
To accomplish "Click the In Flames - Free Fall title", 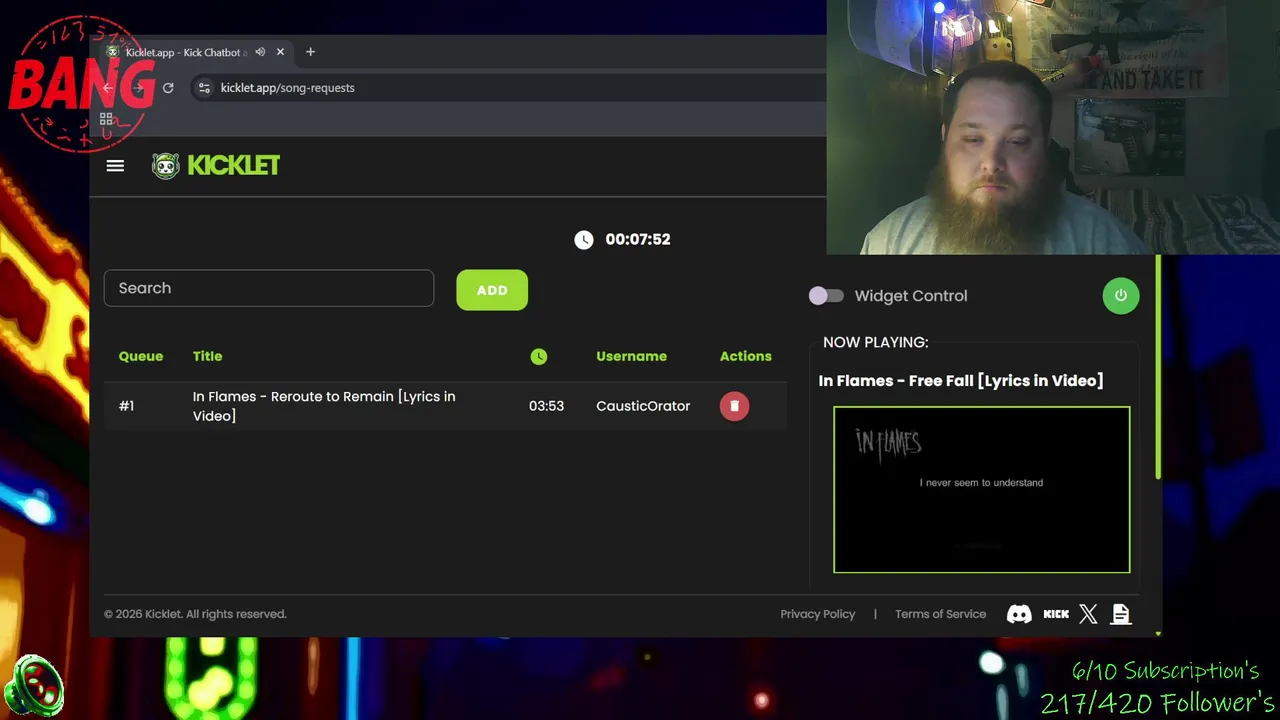I will 961,380.
